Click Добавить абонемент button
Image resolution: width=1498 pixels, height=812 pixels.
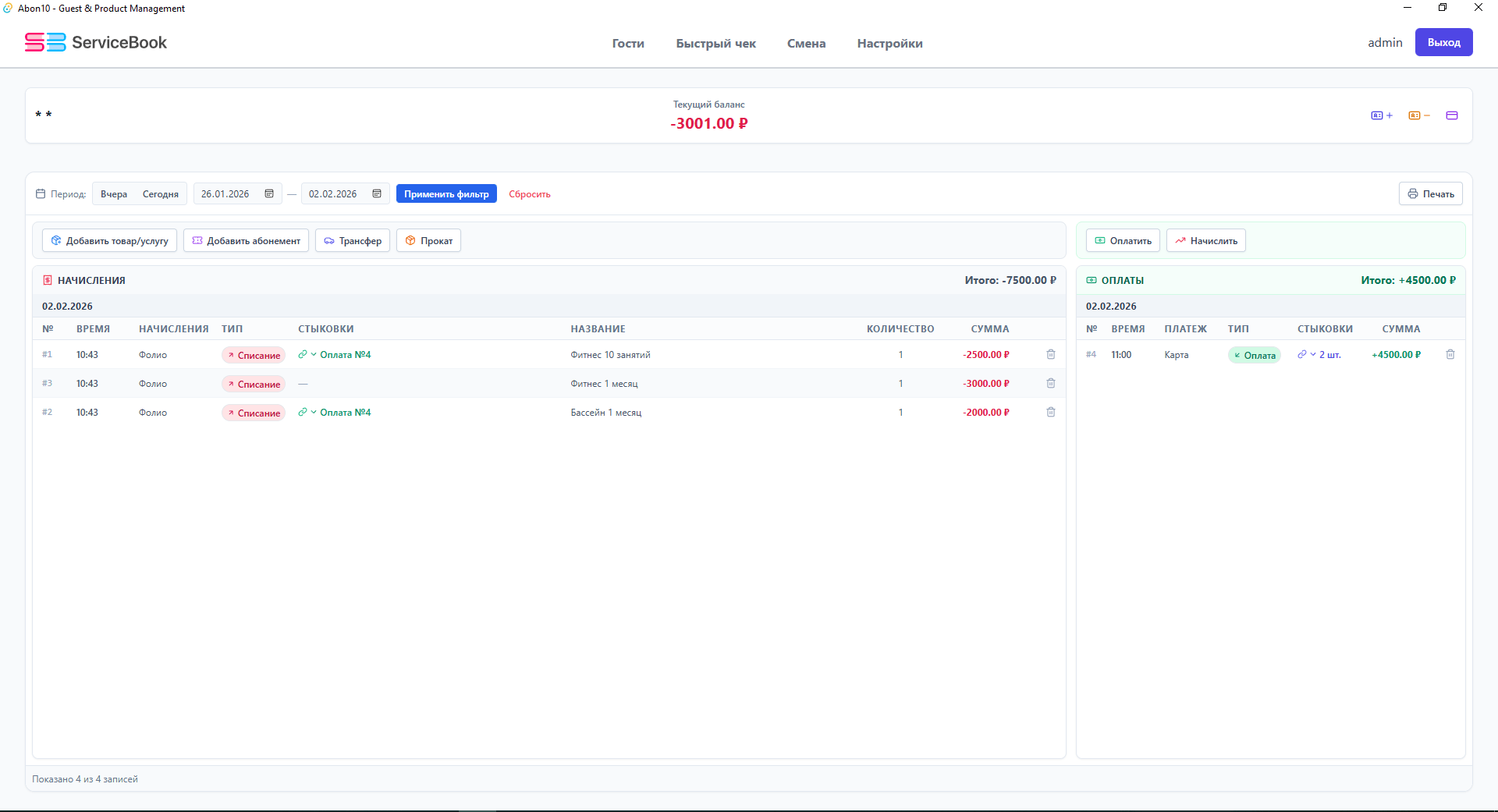click(x=246, y=240)
